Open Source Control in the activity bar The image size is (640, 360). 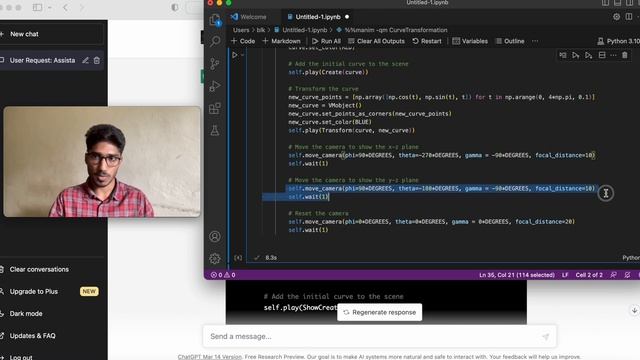215,64
